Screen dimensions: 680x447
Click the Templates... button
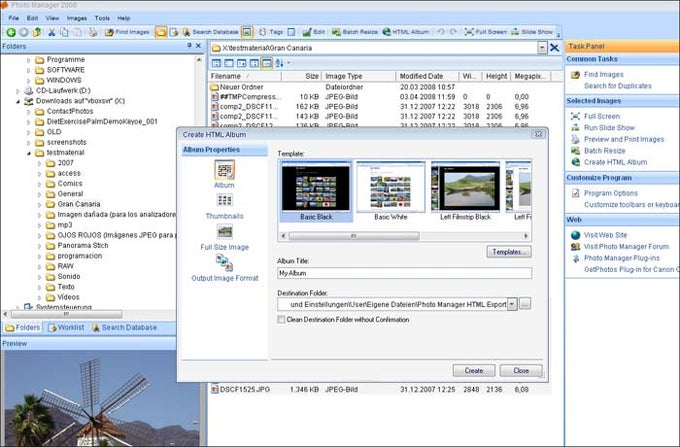pyautogui.click(x=509, y=252)
